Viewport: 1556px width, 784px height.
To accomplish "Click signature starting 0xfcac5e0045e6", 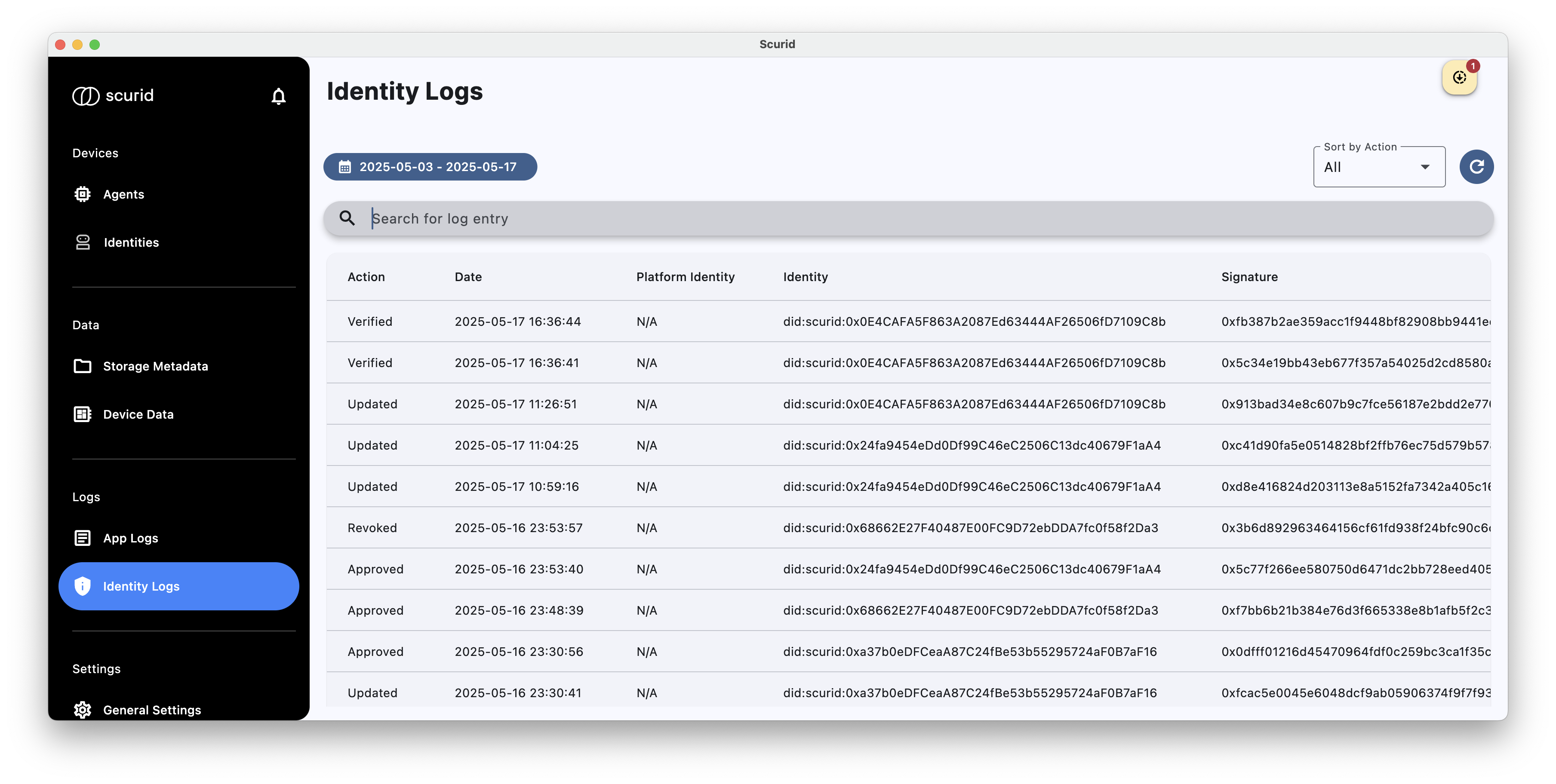I will [1356, 692].
